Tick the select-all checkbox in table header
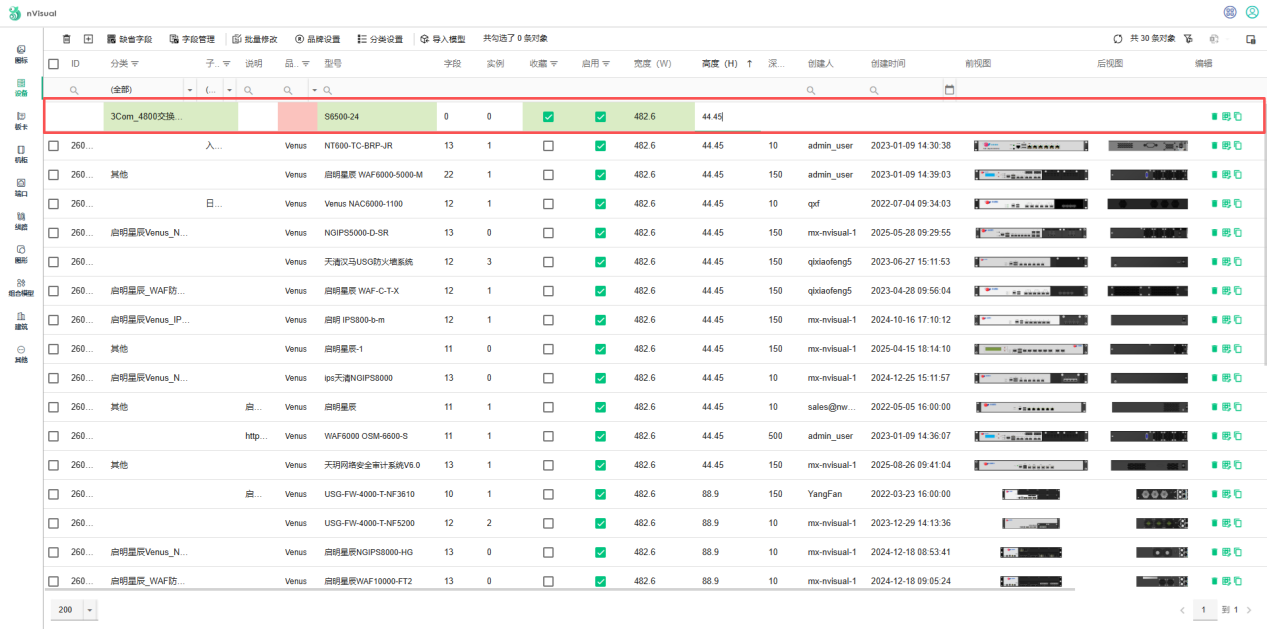The height and width of the screenshot is (629, 1267). pos(54,64)
